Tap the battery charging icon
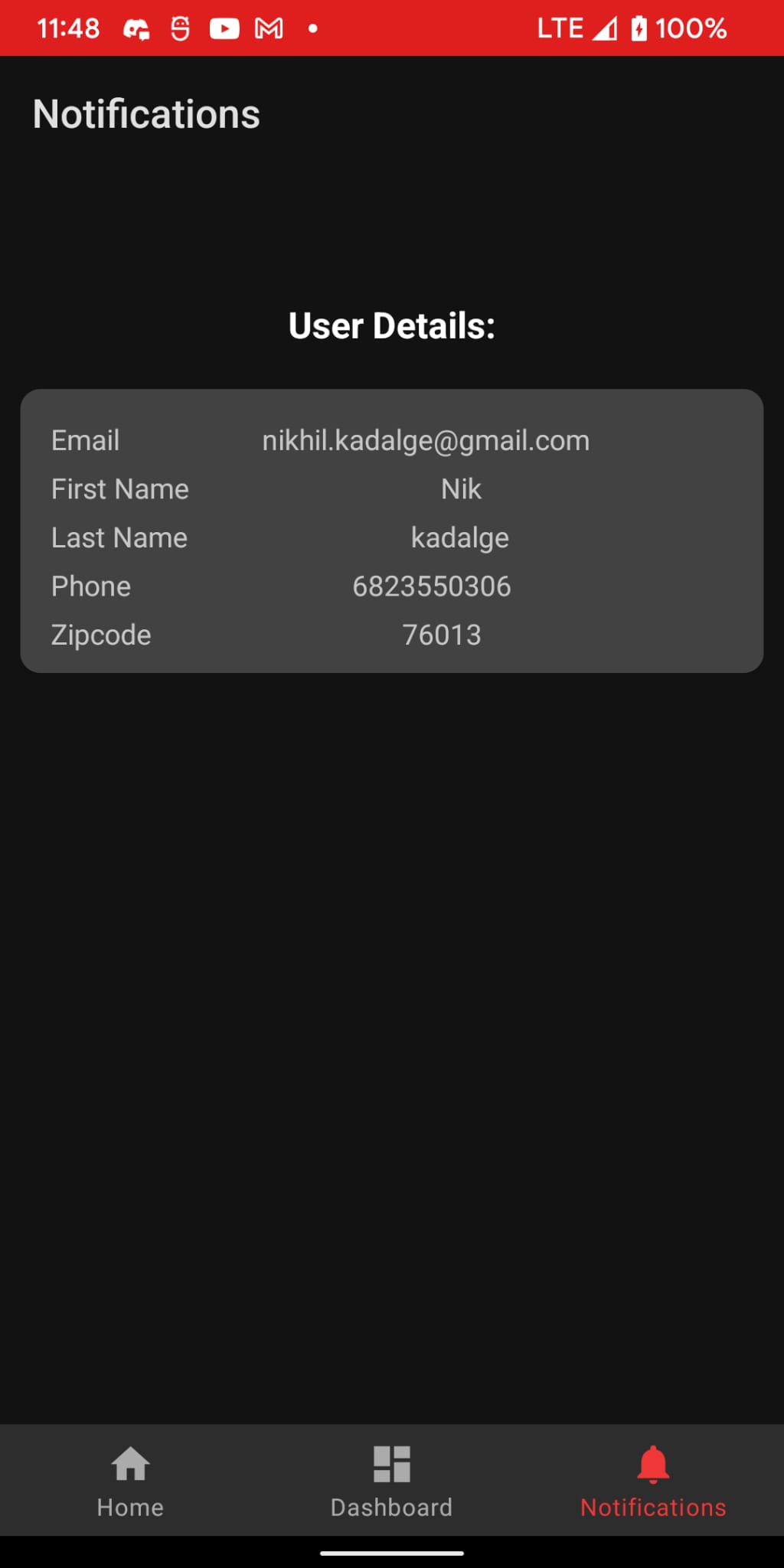 [639, 29]
